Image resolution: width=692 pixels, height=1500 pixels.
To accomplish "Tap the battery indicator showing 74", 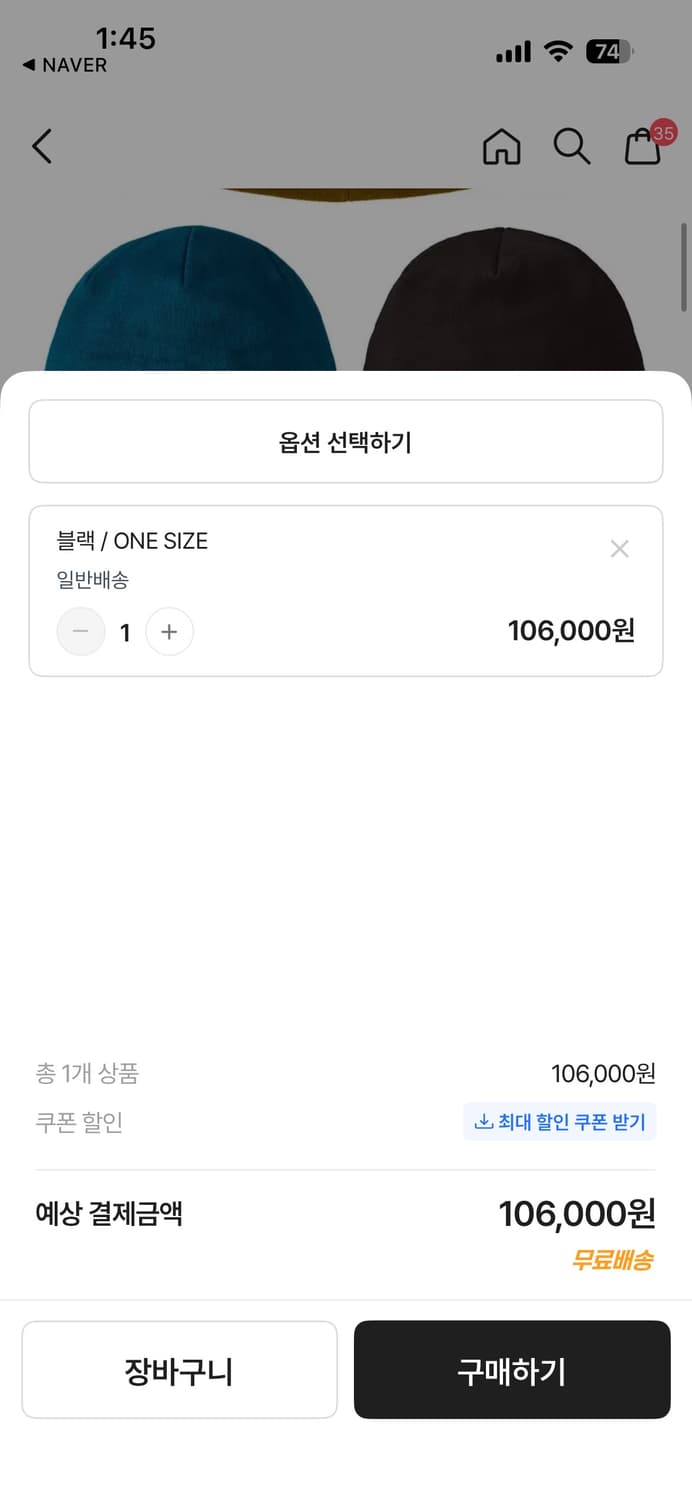I will click(x=612, y=52).
